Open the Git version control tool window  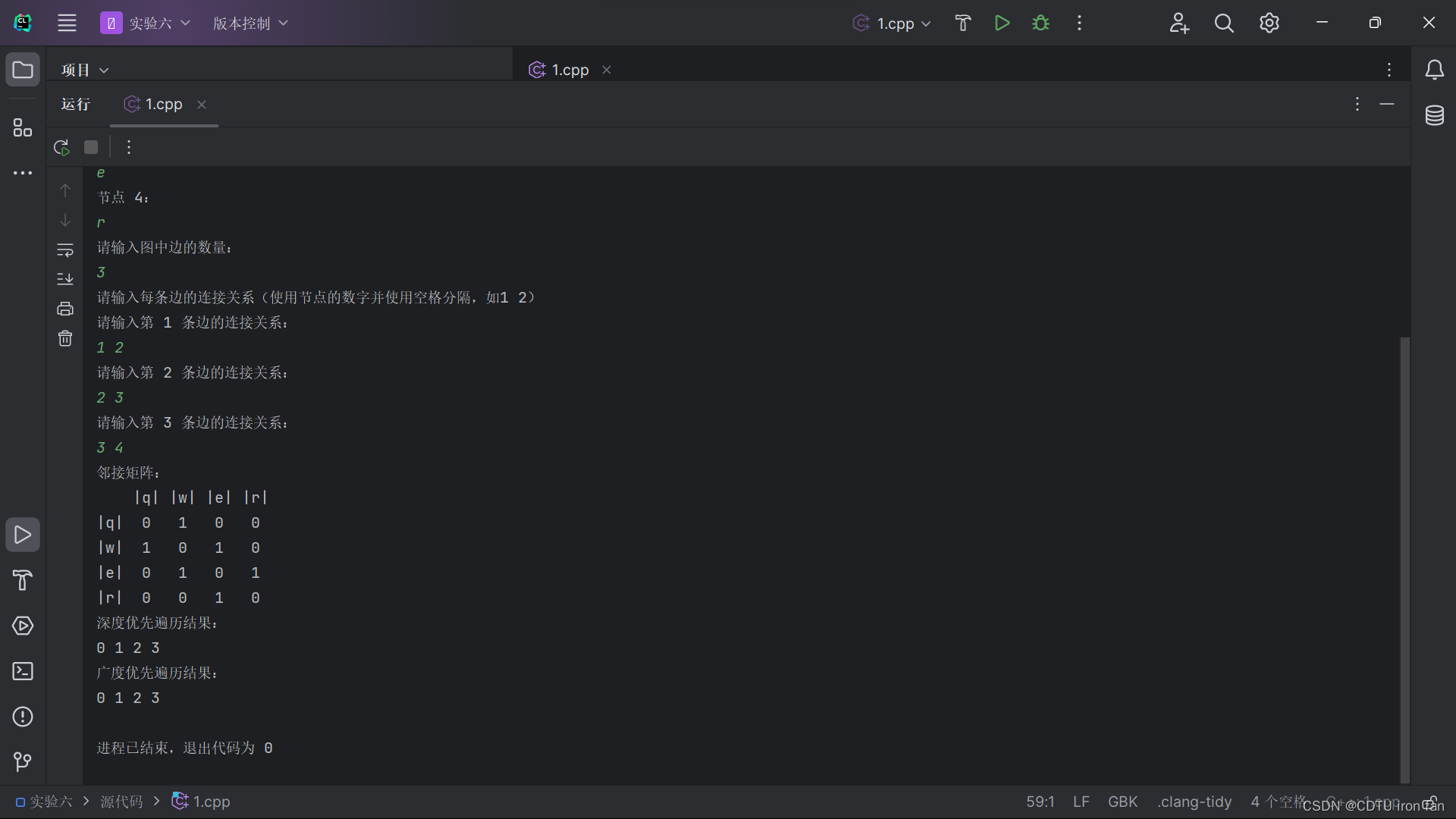23,761
